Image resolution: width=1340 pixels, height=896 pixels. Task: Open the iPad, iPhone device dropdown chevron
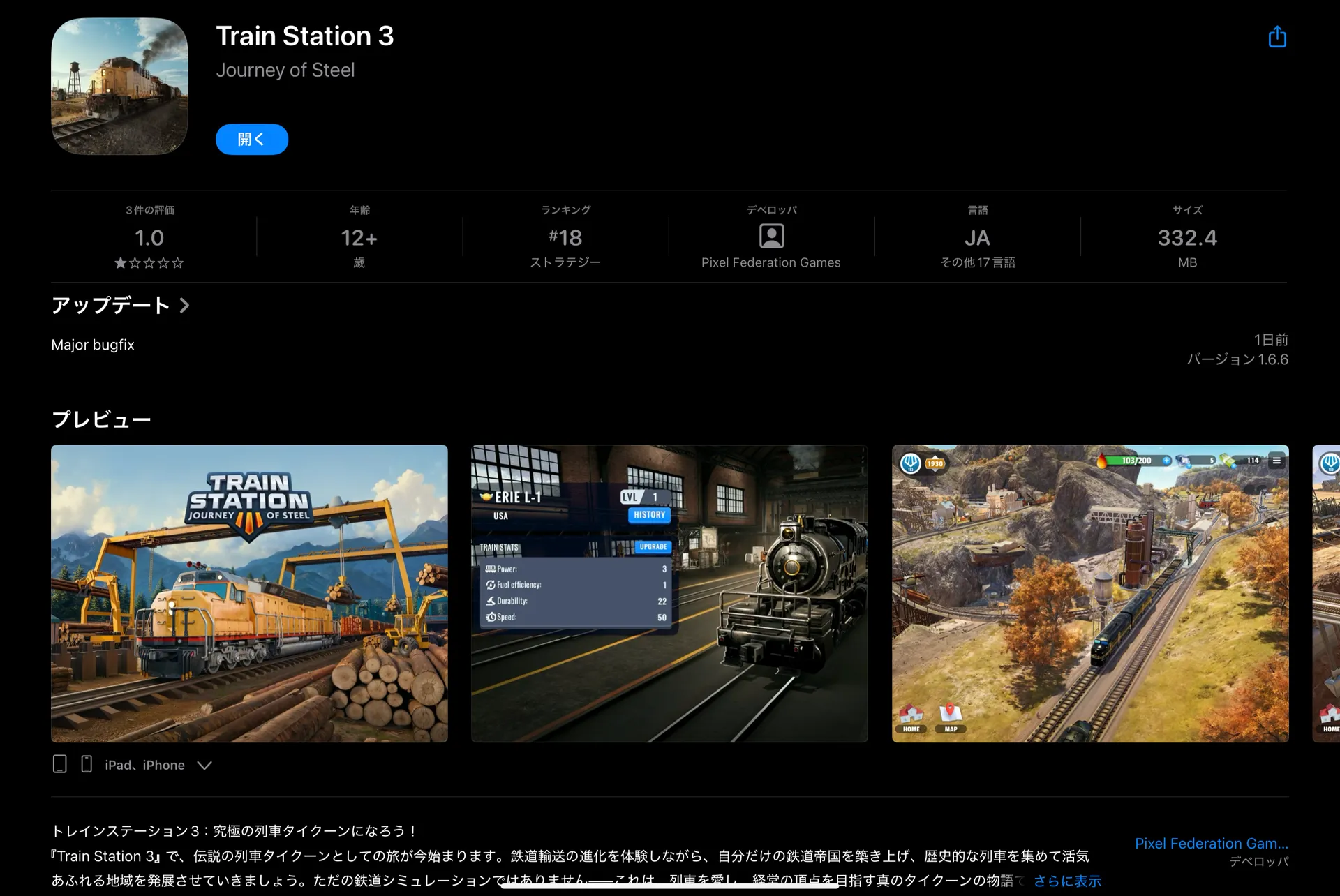[x=204, y=766]
